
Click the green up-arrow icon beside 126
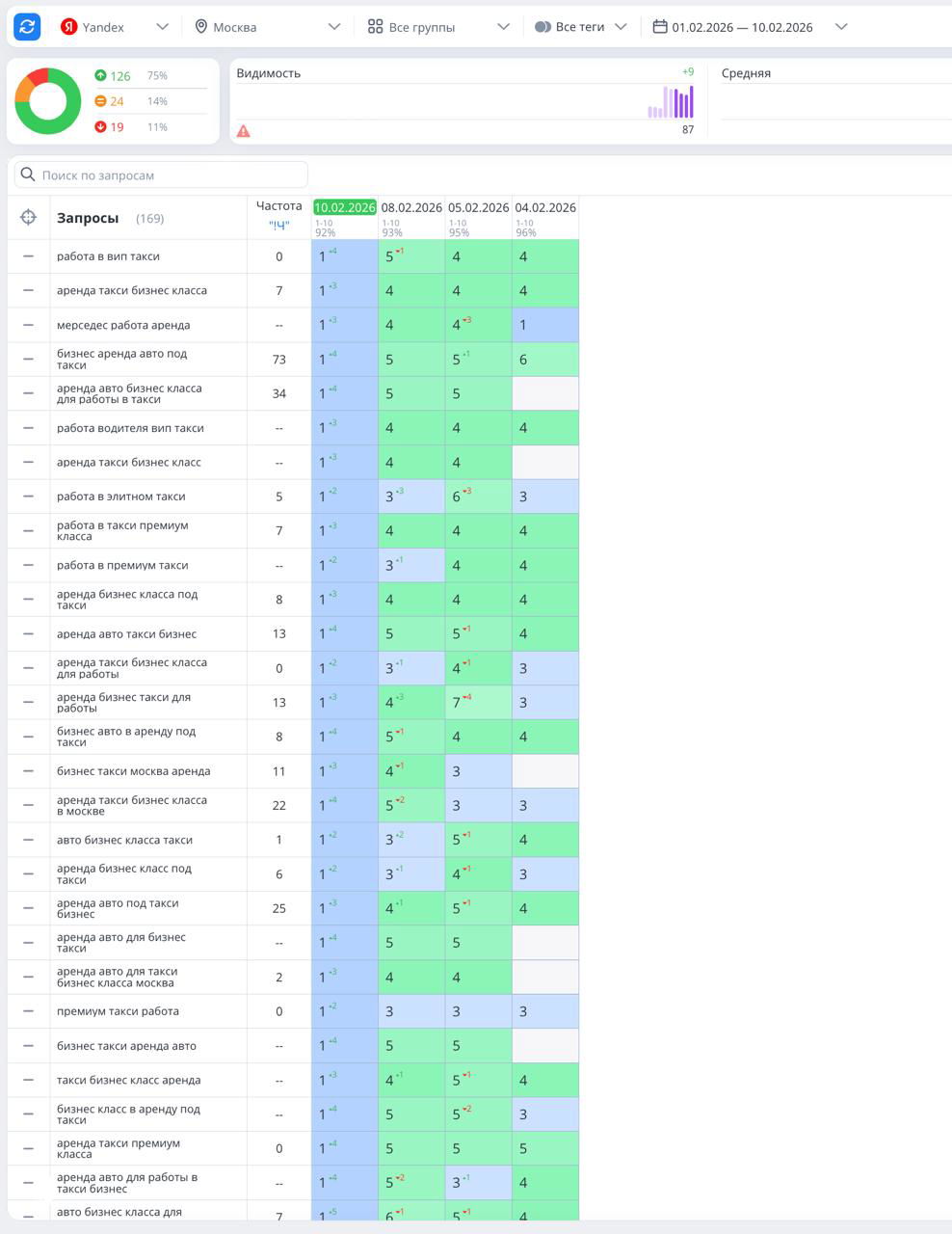pyautogui.click(x=100, y=75)
